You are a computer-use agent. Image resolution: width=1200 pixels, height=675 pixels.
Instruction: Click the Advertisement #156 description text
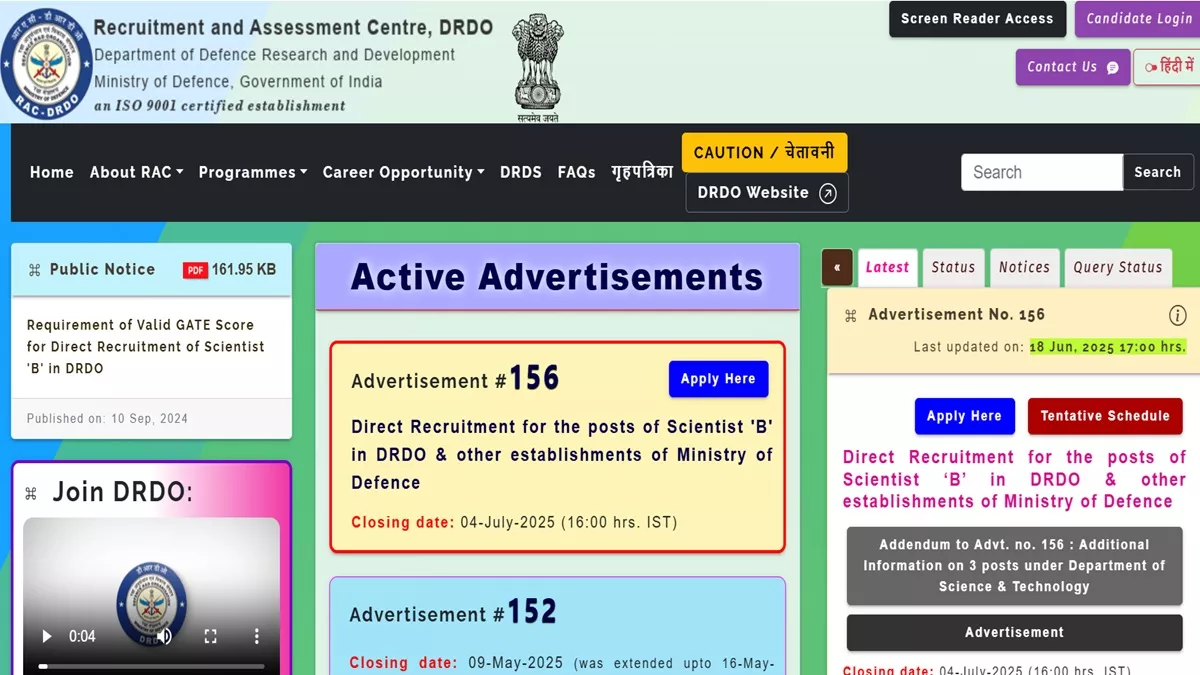pyautogui.click(x=562, y=455)
